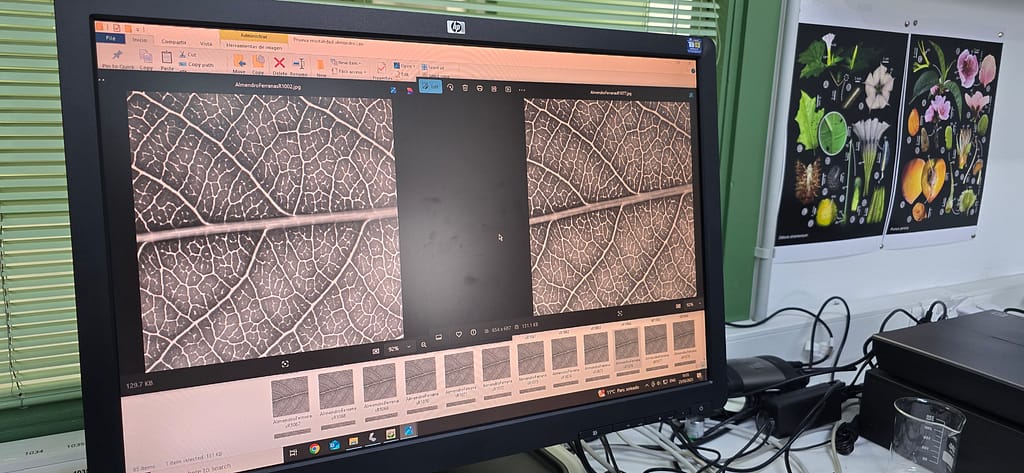
Task: Select the Administrar contextual tab
Action: point(253,36)
